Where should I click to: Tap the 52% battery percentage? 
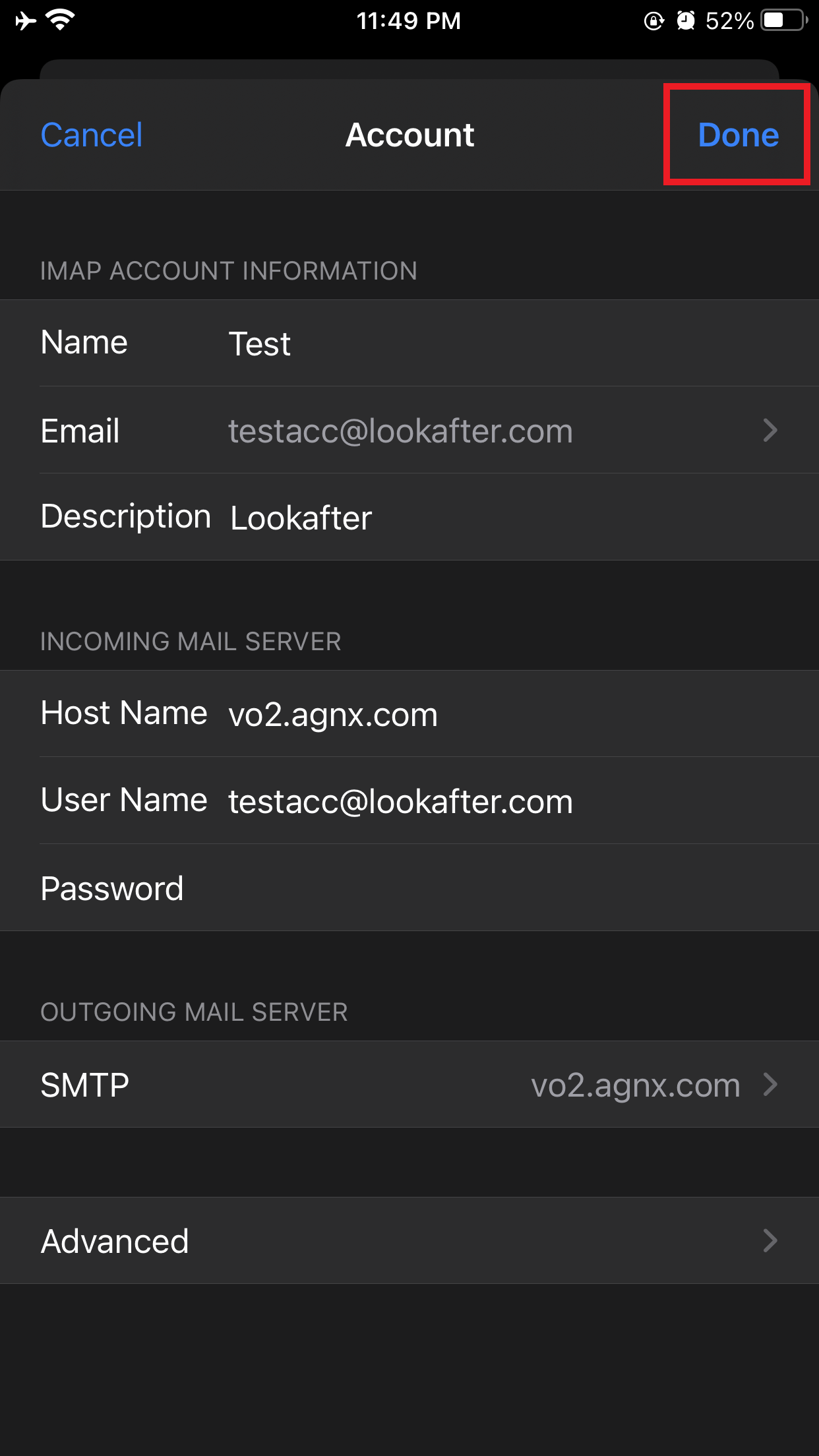tap(729, 21)
